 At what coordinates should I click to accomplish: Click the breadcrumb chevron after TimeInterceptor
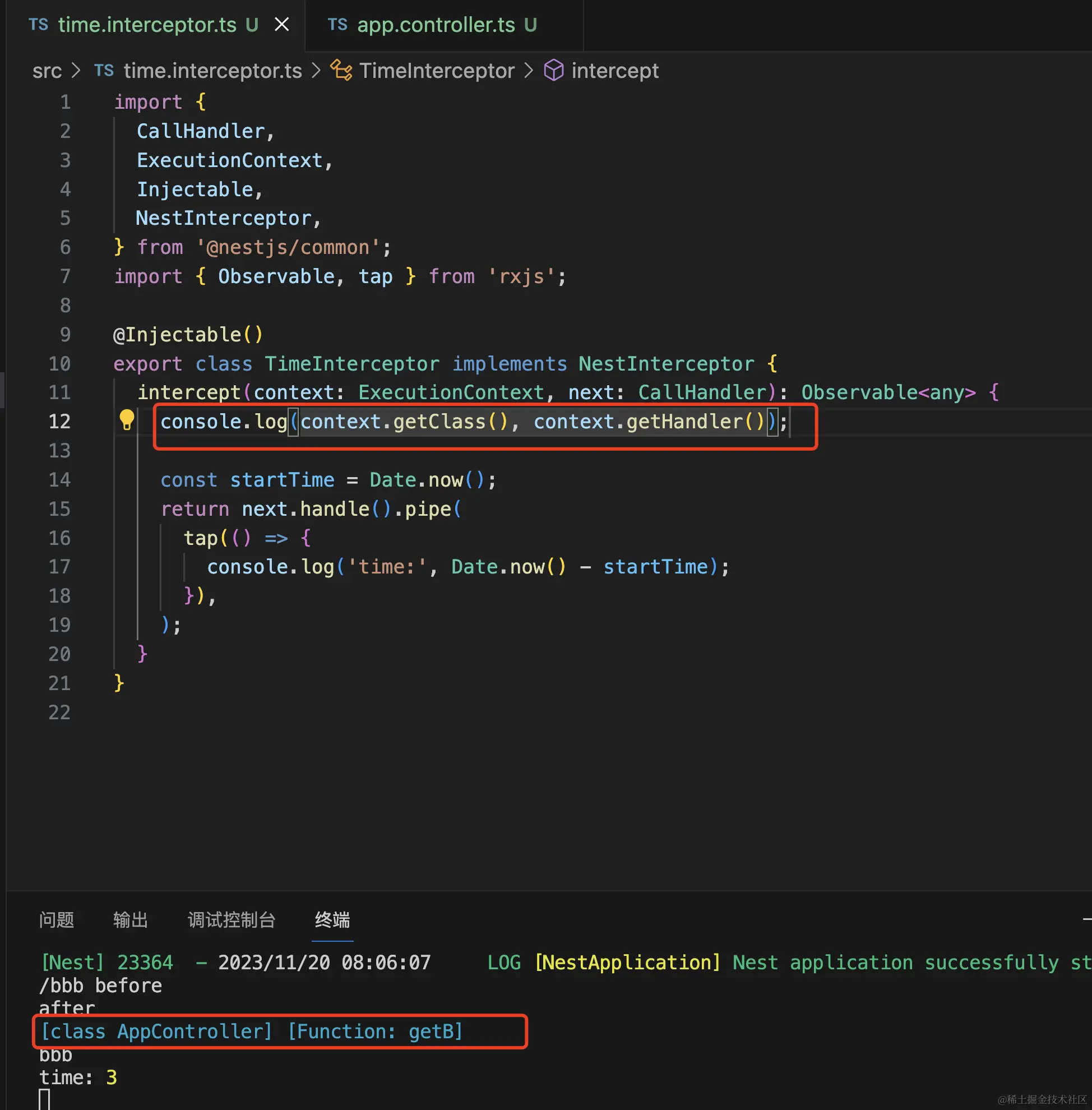pos(529,71)
